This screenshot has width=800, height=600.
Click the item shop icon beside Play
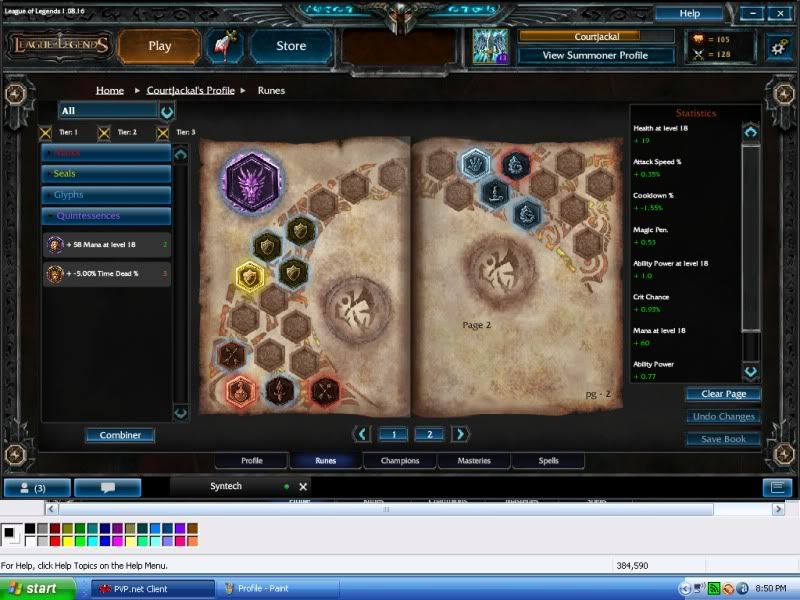(x=223, y=46)
